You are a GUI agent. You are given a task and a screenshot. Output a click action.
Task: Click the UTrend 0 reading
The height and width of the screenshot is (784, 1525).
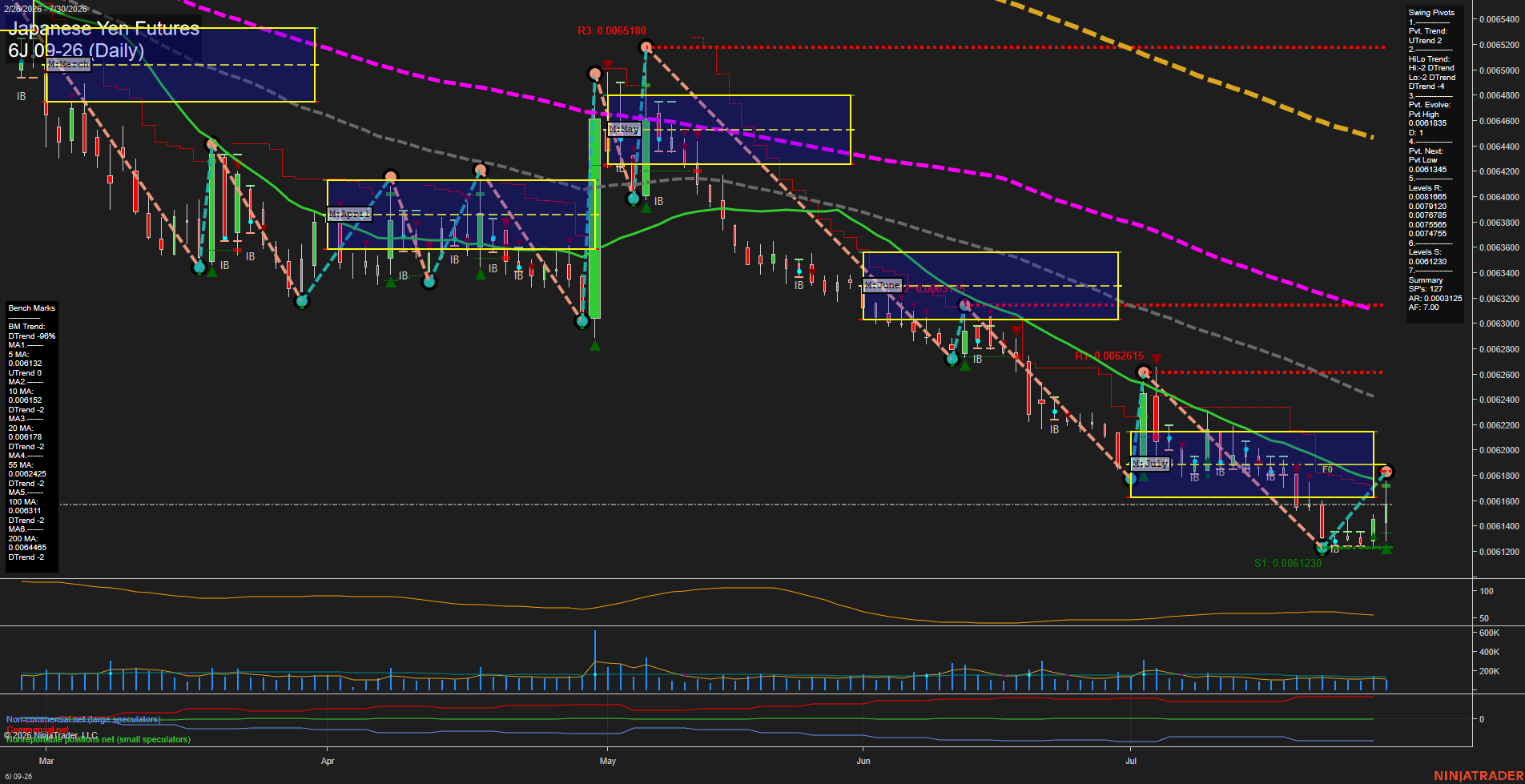tap(25, 373)
